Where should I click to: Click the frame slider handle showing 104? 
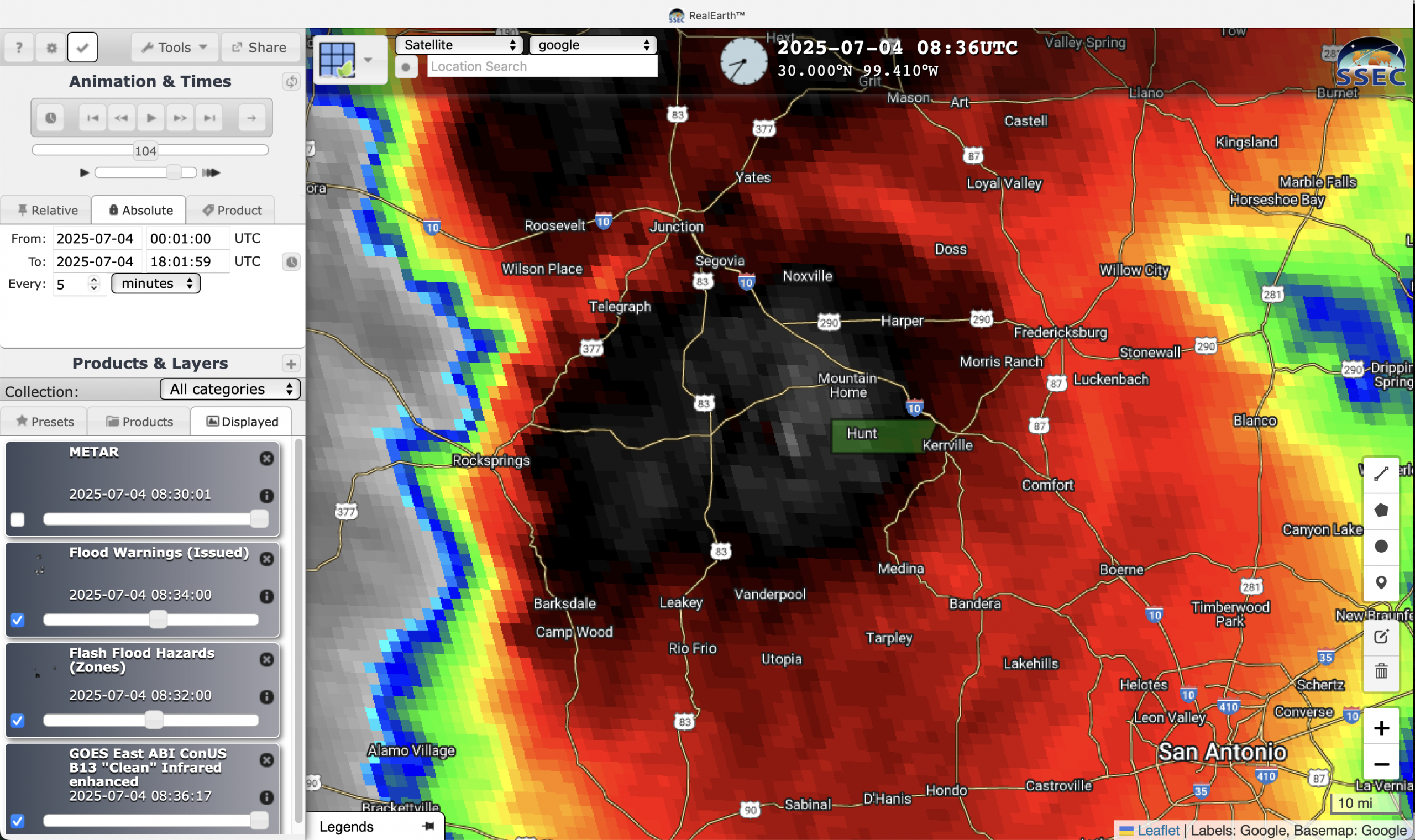click(x=145, y=150)
